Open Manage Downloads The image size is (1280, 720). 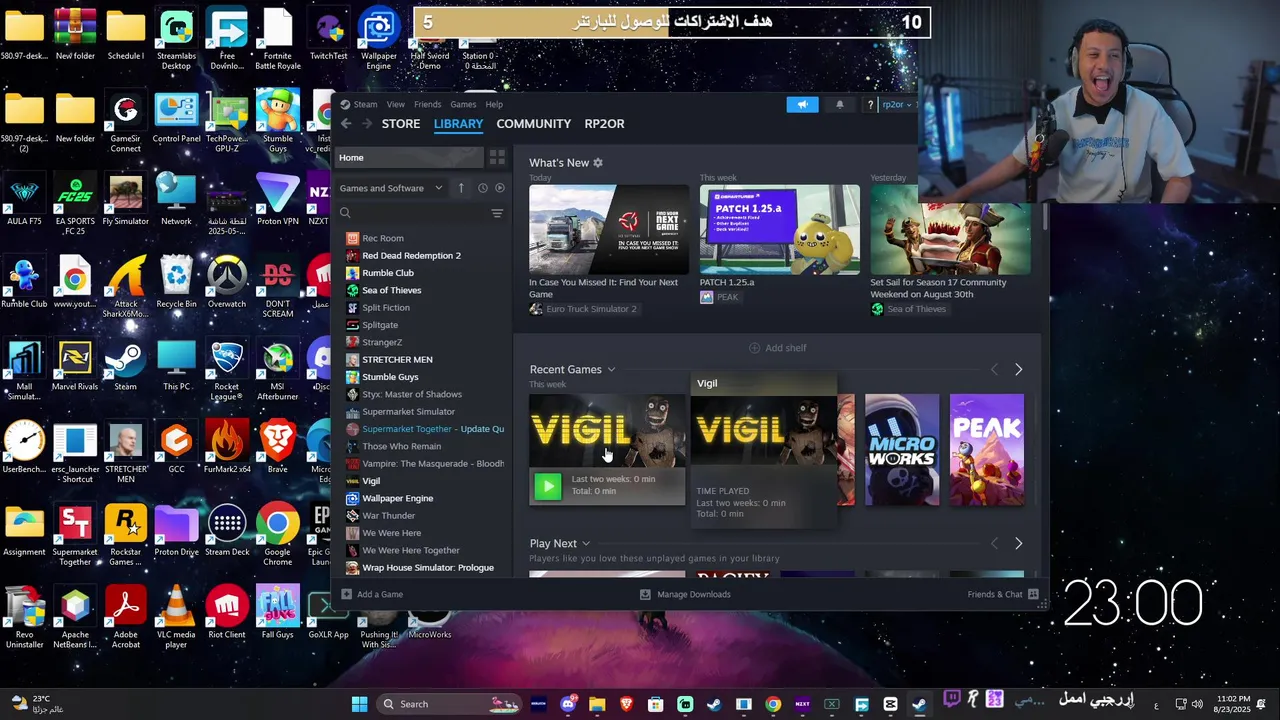(x=686, y=594)
